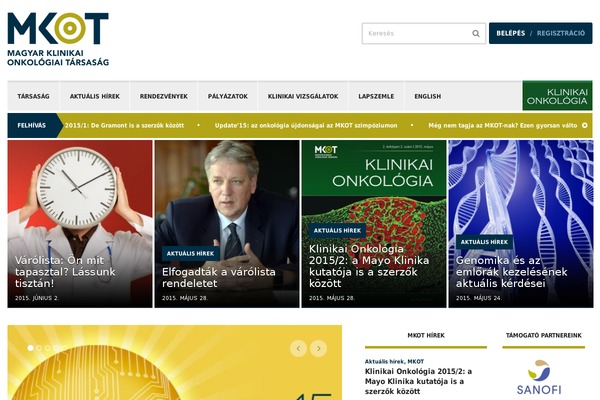Click the MKOT logo in the header
The image size is (600, 400).
58,39
